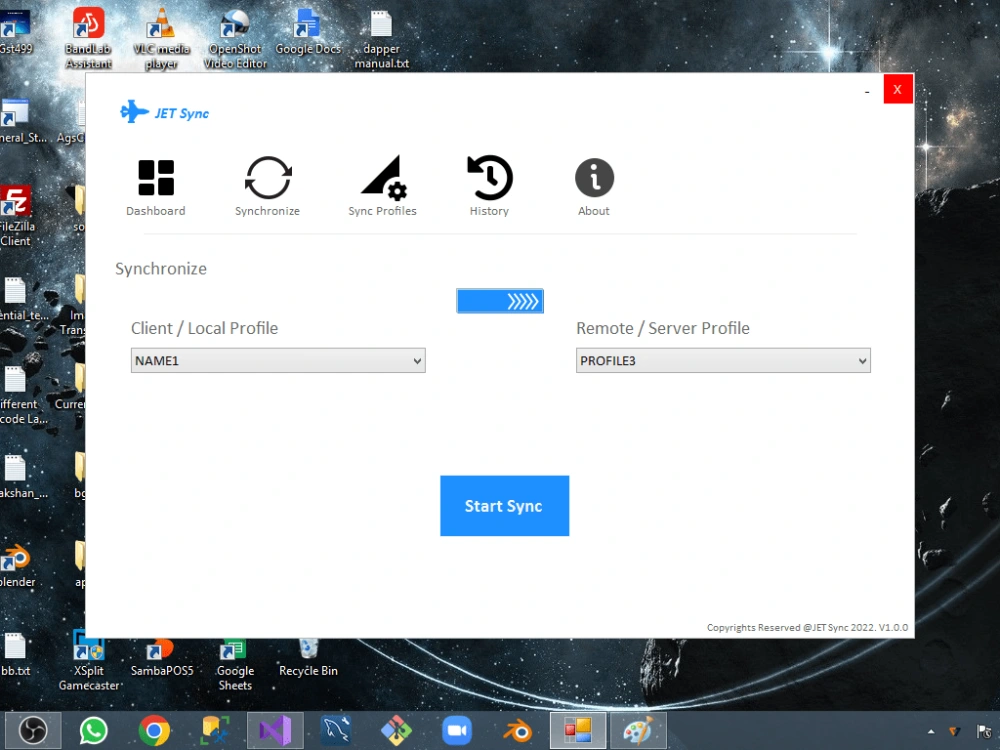Image resolution: width=1000 pixels, height=750 pixels.
Task: Expand the Client / Local Profile dropdown arrow
Action: (x=417, y=361)
